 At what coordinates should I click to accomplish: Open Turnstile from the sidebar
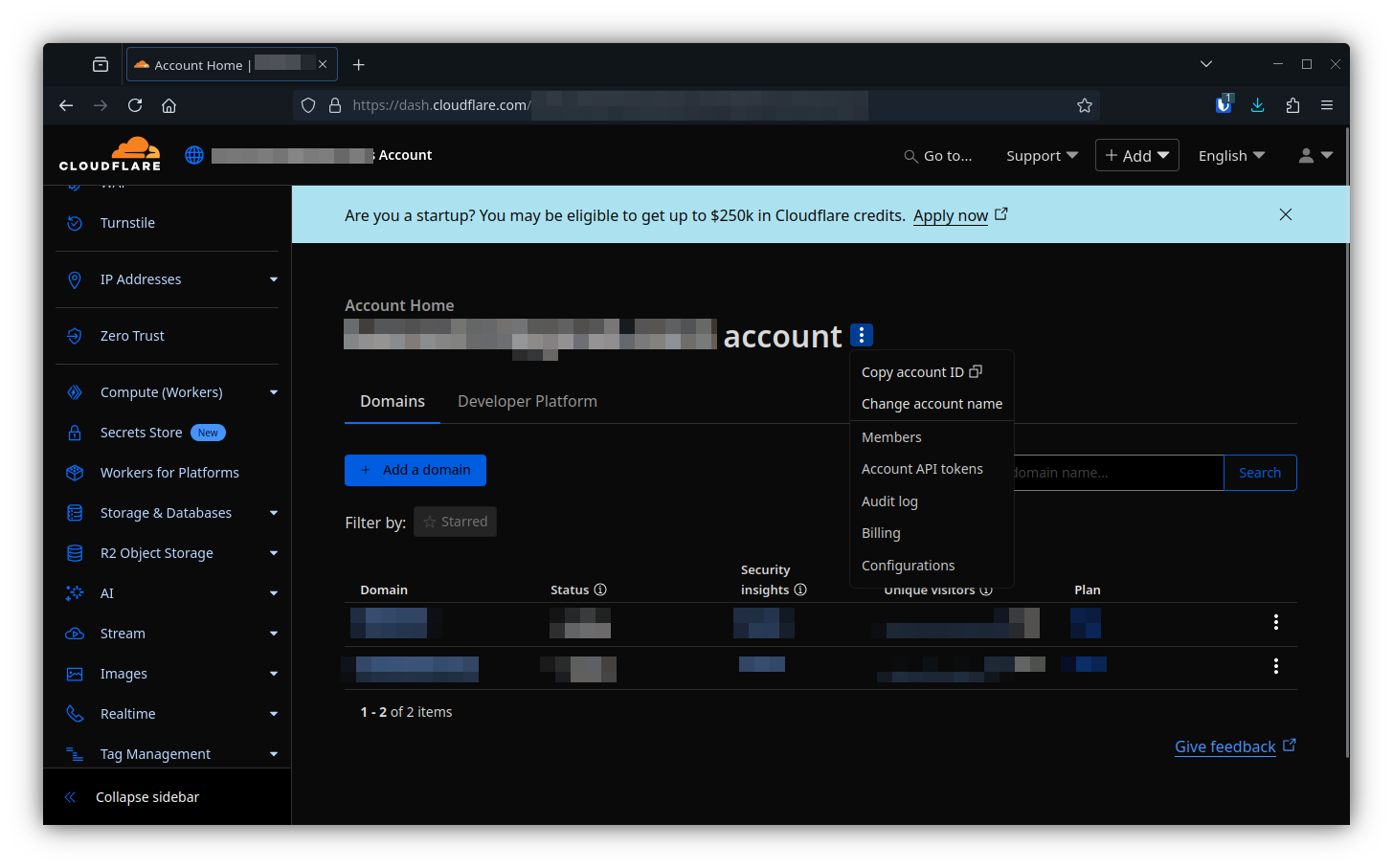(x=127, y=223)
